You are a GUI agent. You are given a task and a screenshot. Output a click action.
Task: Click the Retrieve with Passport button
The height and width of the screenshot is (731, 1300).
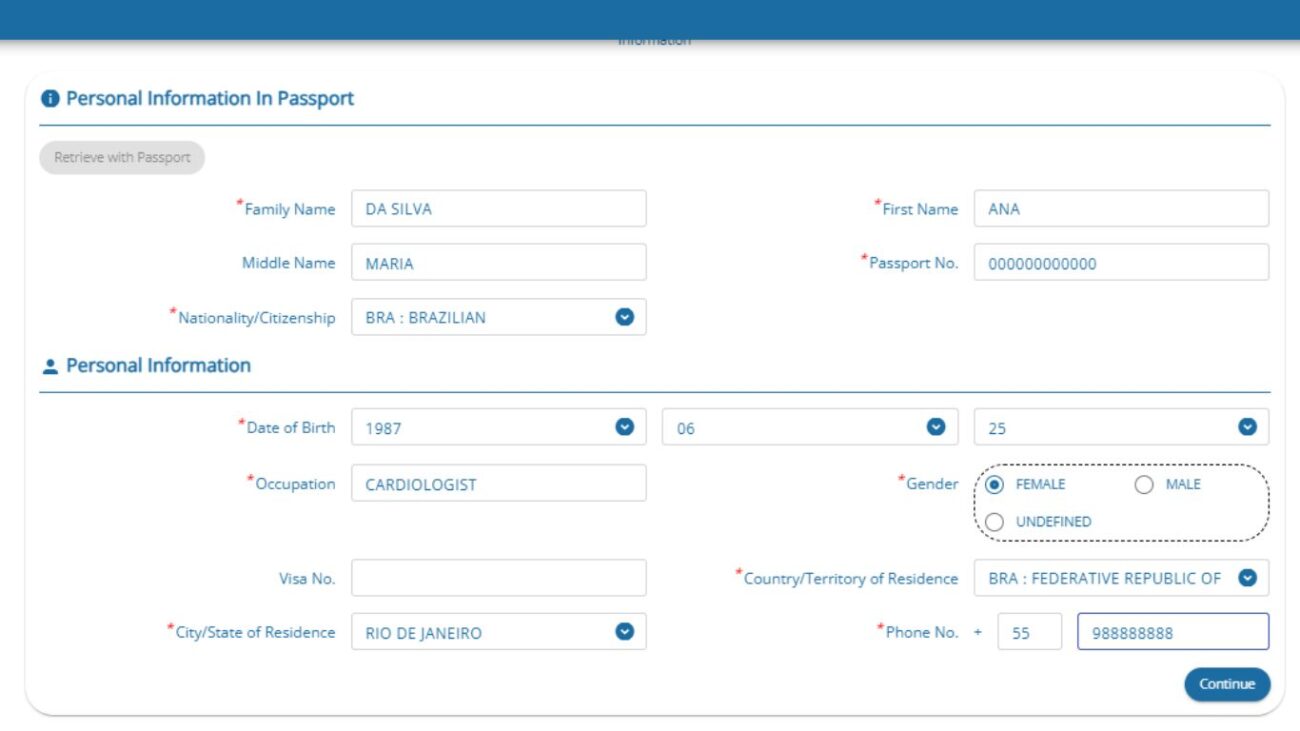pos(122,158)
